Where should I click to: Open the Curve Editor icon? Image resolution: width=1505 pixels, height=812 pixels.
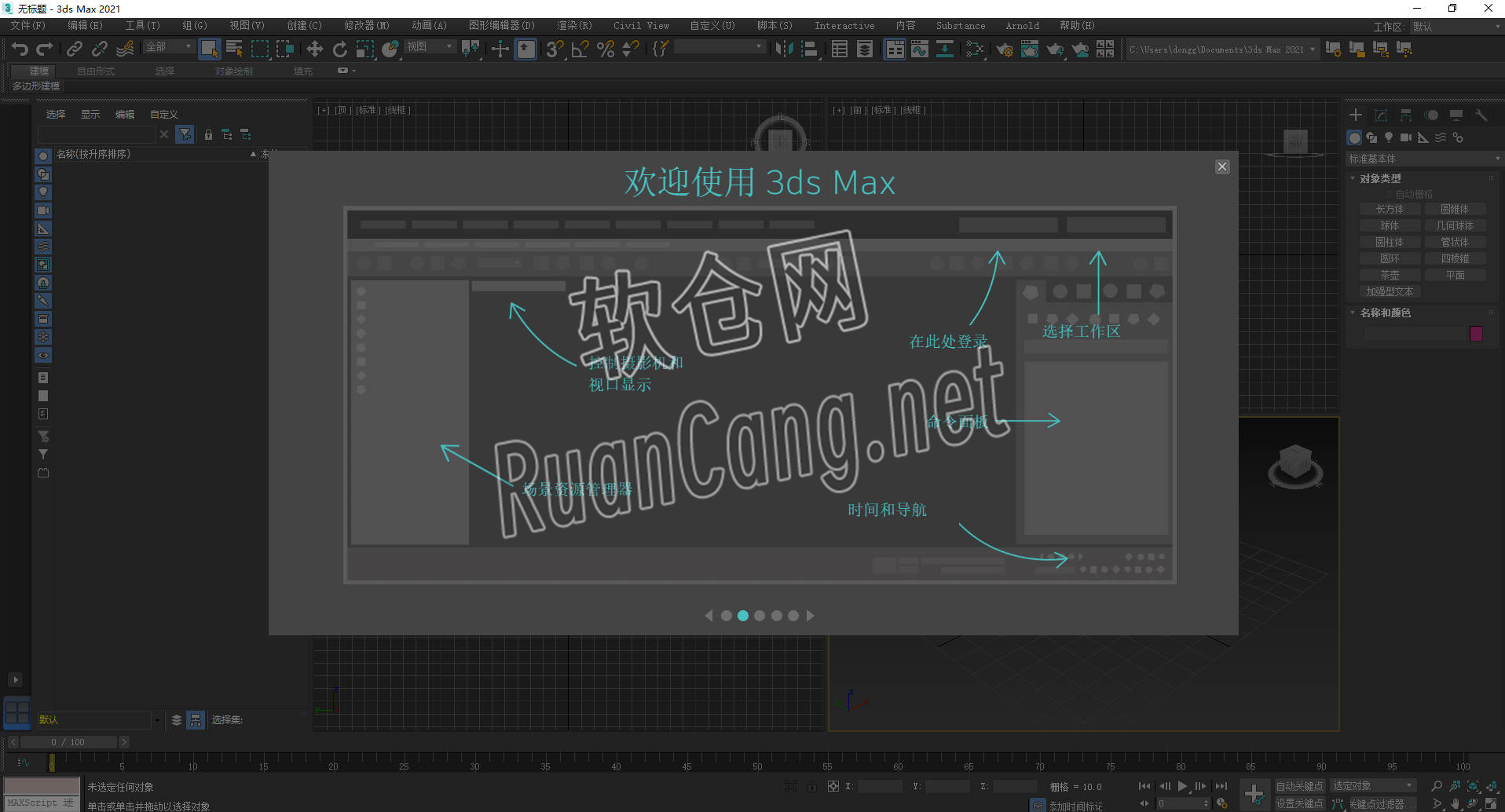point(920,49)
